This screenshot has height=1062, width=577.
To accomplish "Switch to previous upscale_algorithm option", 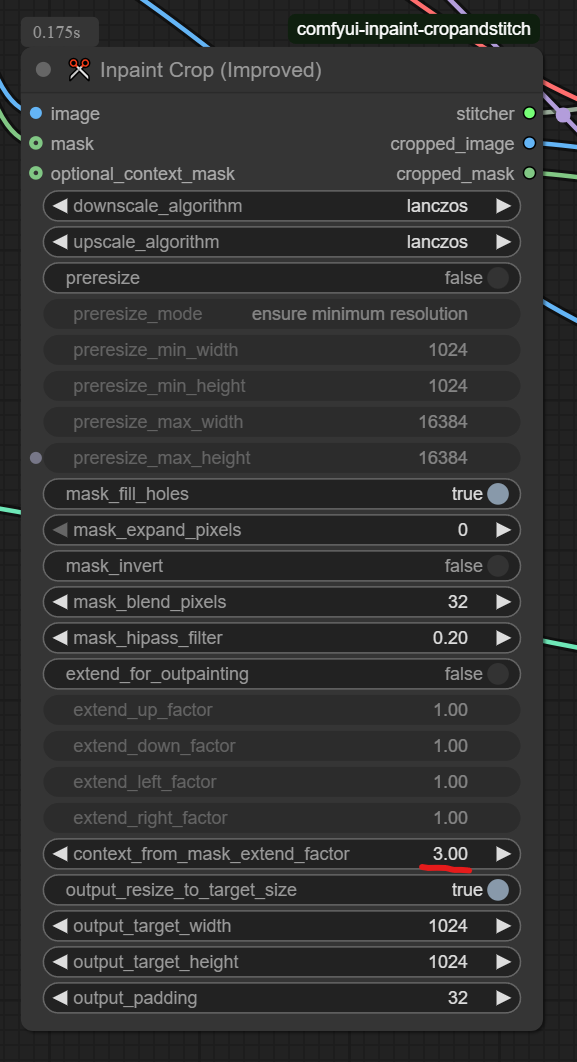I will pos(60,242).
